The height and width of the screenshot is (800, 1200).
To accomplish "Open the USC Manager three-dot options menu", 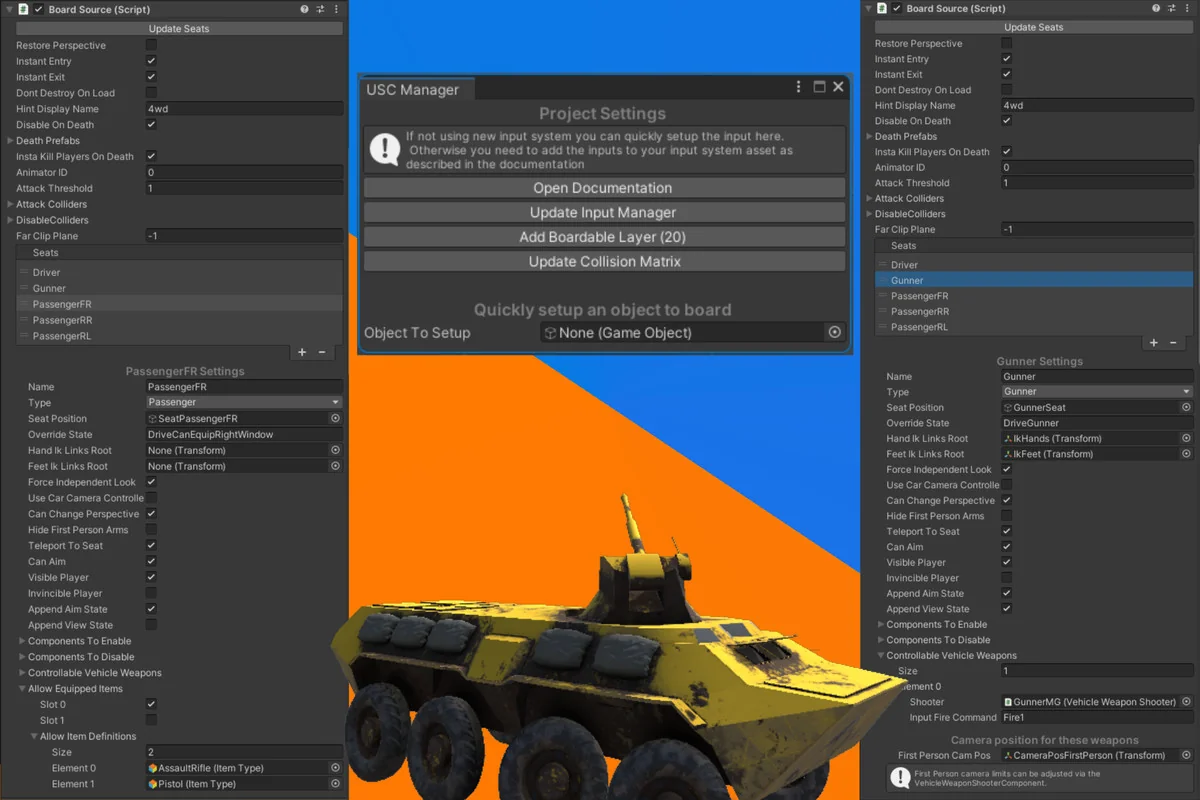I will [798, 87].
